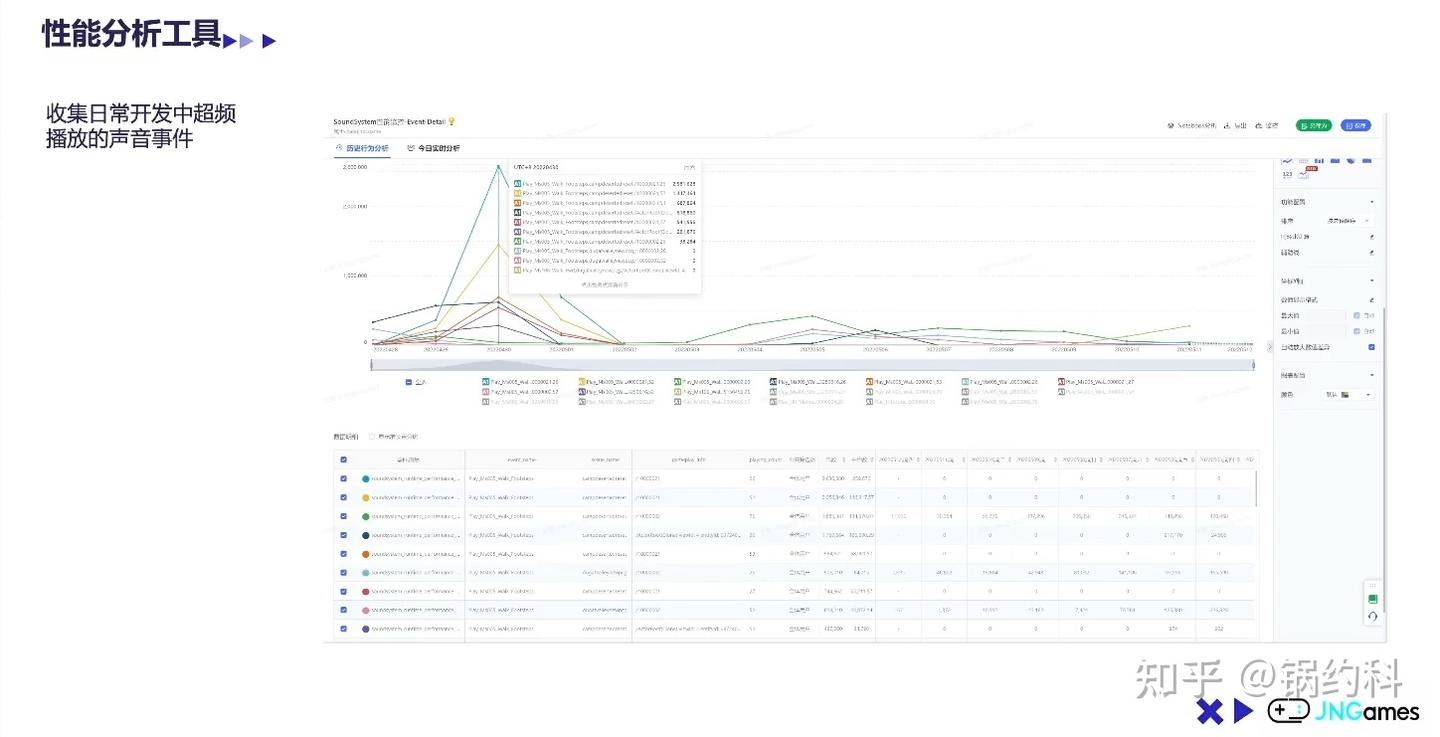The width and height of the screenshot is (1440, 737).
Task: Choose the 123 numeric display icon
Action: pos(1287,175)
